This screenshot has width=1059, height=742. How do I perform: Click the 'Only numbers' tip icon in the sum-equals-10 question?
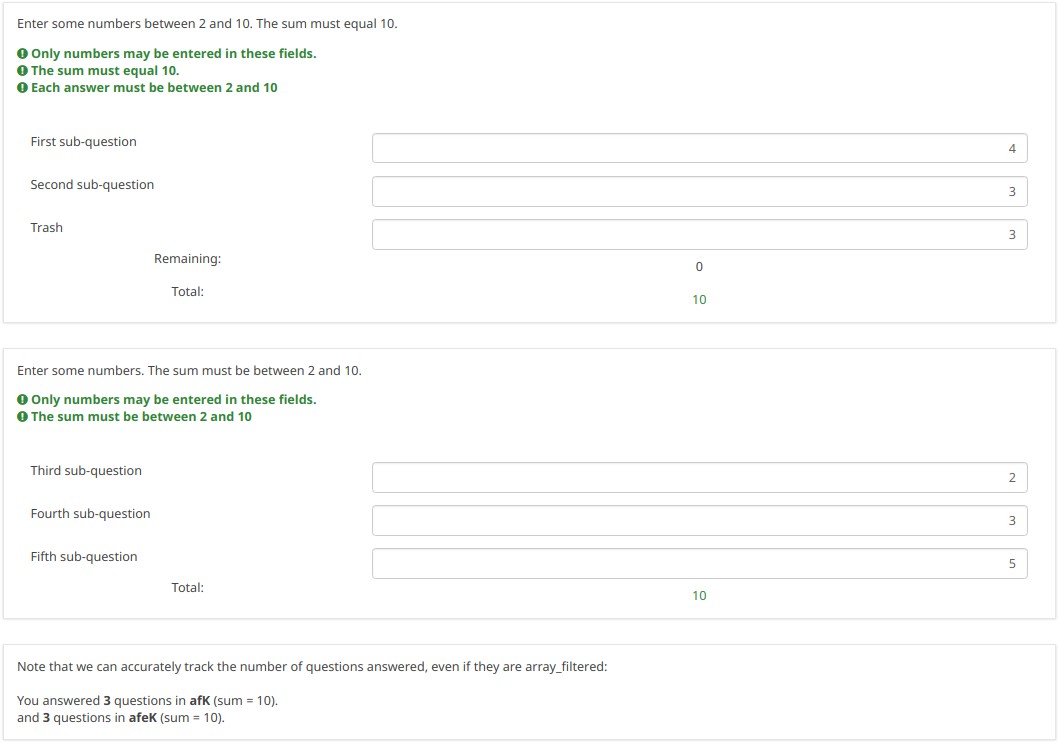(x=22, y=54)
